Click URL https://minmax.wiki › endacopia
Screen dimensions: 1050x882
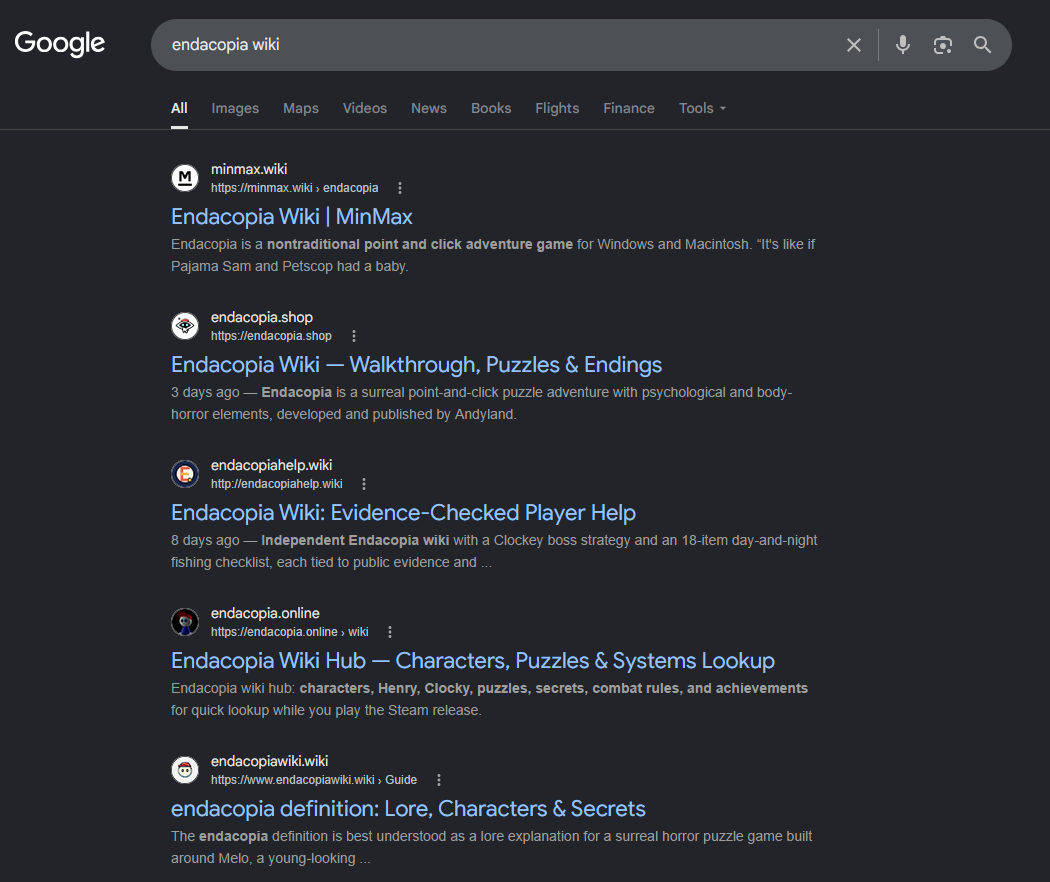pyautogui.click(x=295, y=188)
